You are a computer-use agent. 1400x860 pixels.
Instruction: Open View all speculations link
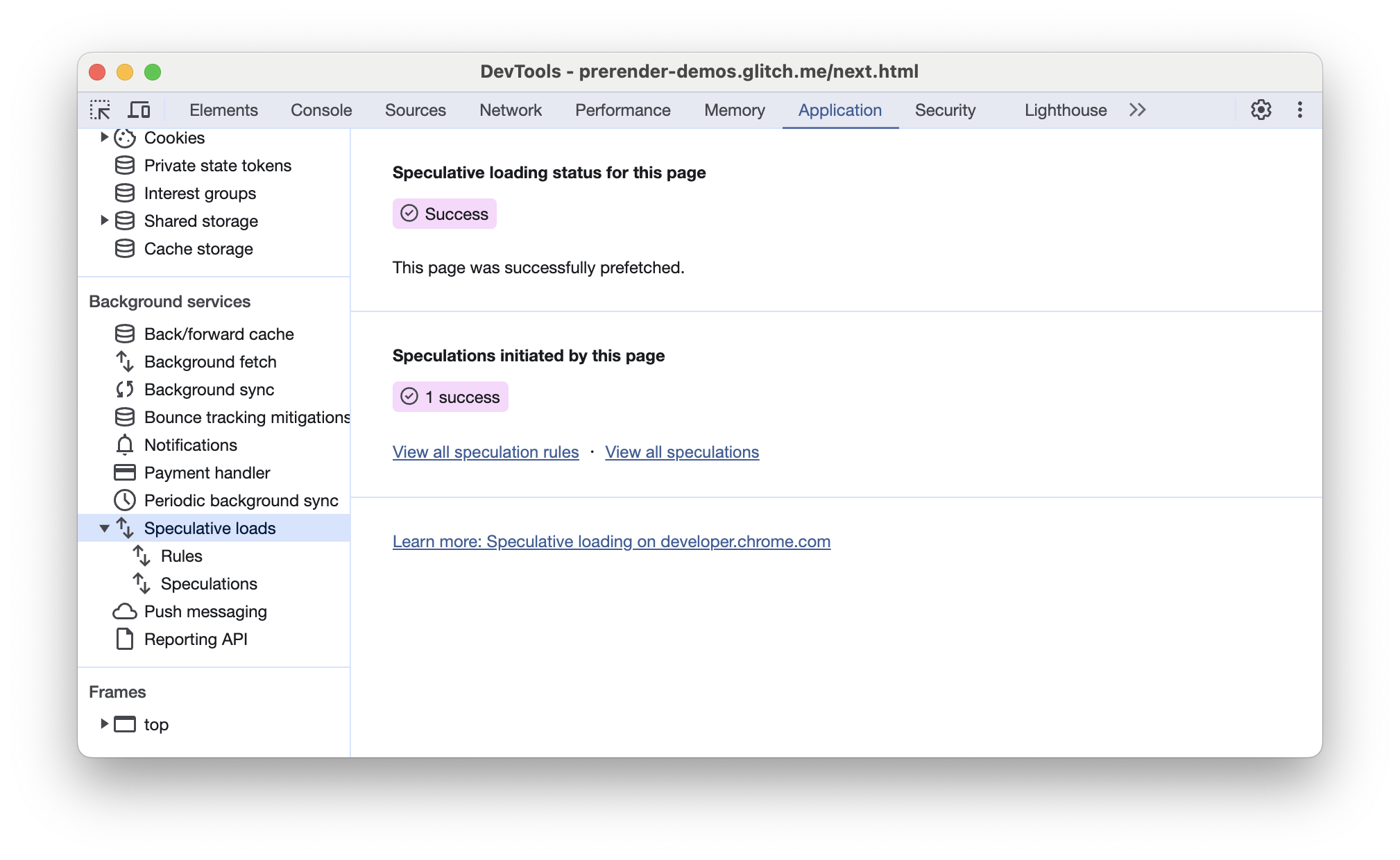[x=681, y=452]
